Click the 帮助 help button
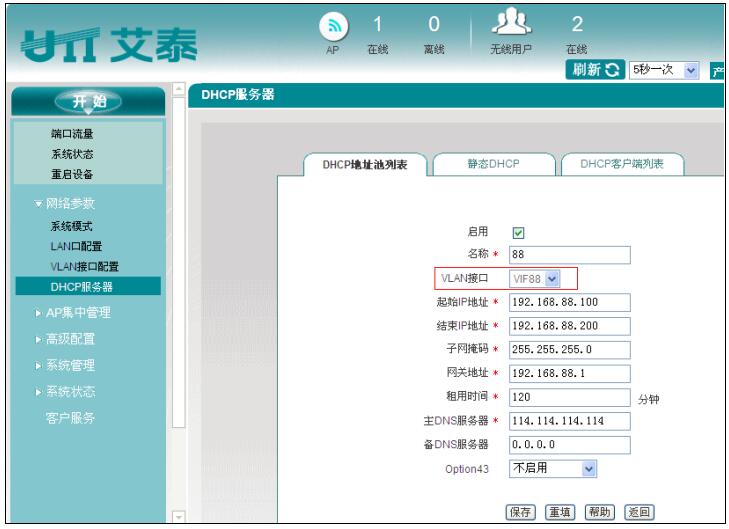Viewport: 729px width, 529px height. 599,512
